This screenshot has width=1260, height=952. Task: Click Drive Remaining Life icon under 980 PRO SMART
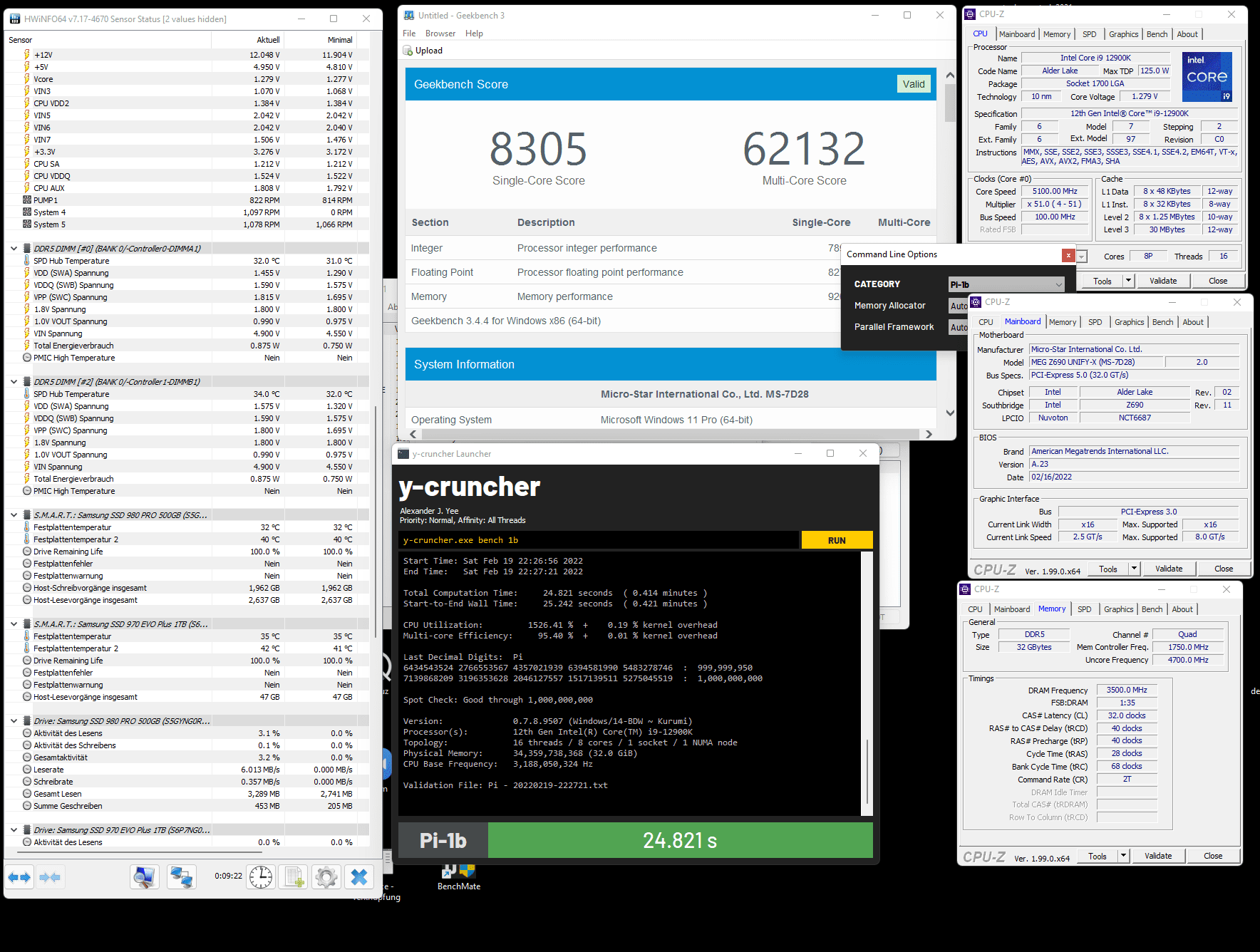coord(27,552)
